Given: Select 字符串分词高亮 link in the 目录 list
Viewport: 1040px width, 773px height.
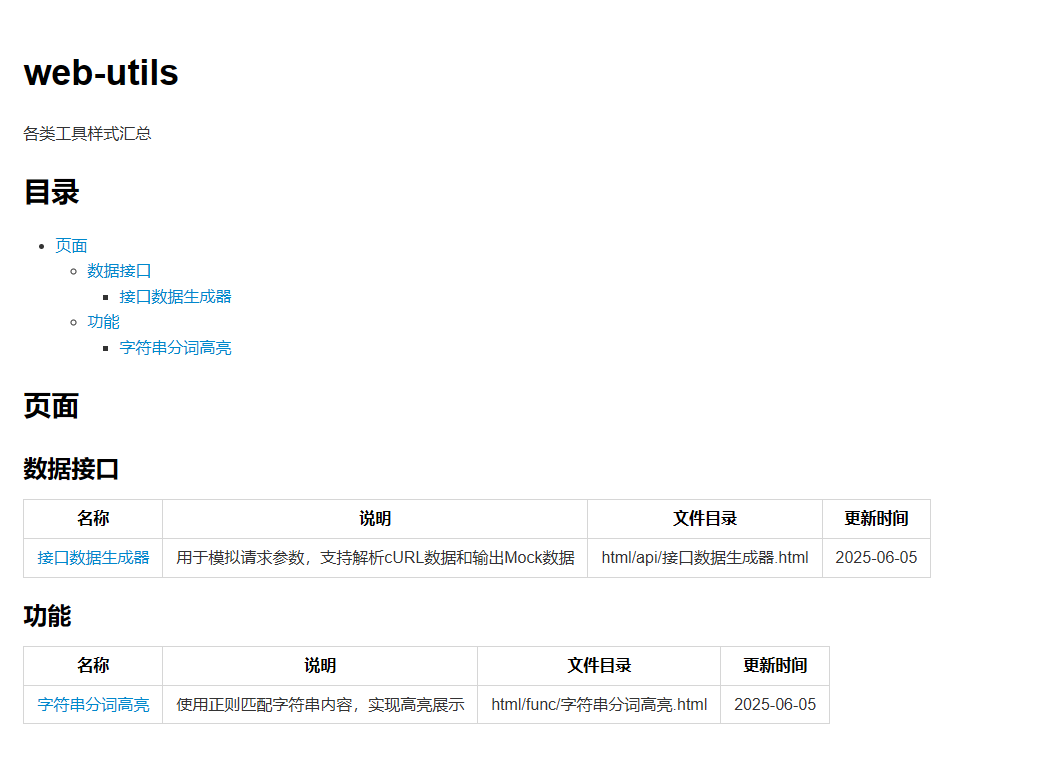Looking at the screenshot, I should pyautogui.click(x=175, y=347).
